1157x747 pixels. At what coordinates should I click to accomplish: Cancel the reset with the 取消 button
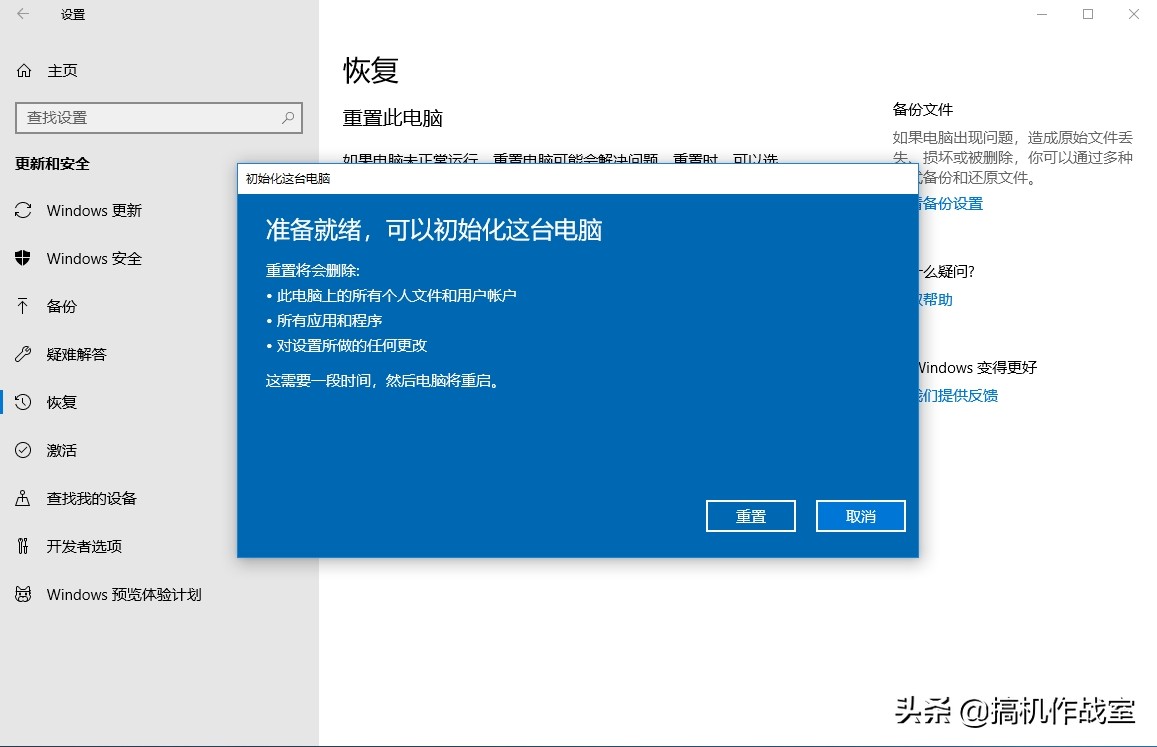[x=860, y=515]
